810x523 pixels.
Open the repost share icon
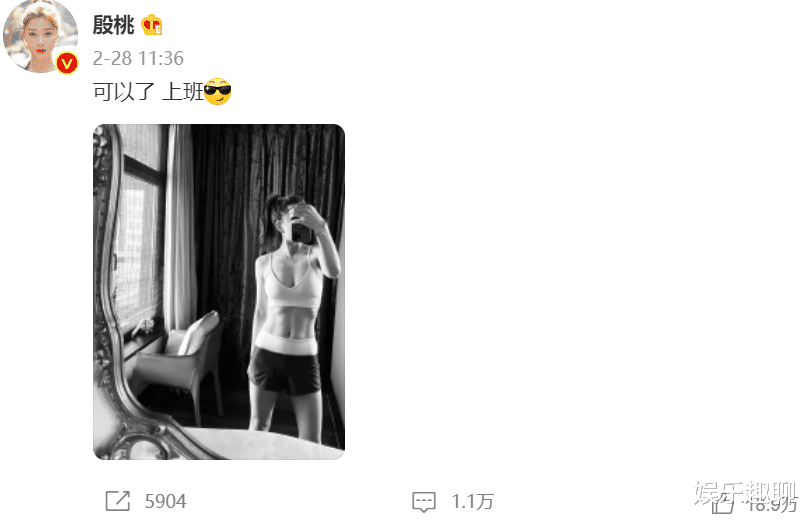[x=118, y=501]
